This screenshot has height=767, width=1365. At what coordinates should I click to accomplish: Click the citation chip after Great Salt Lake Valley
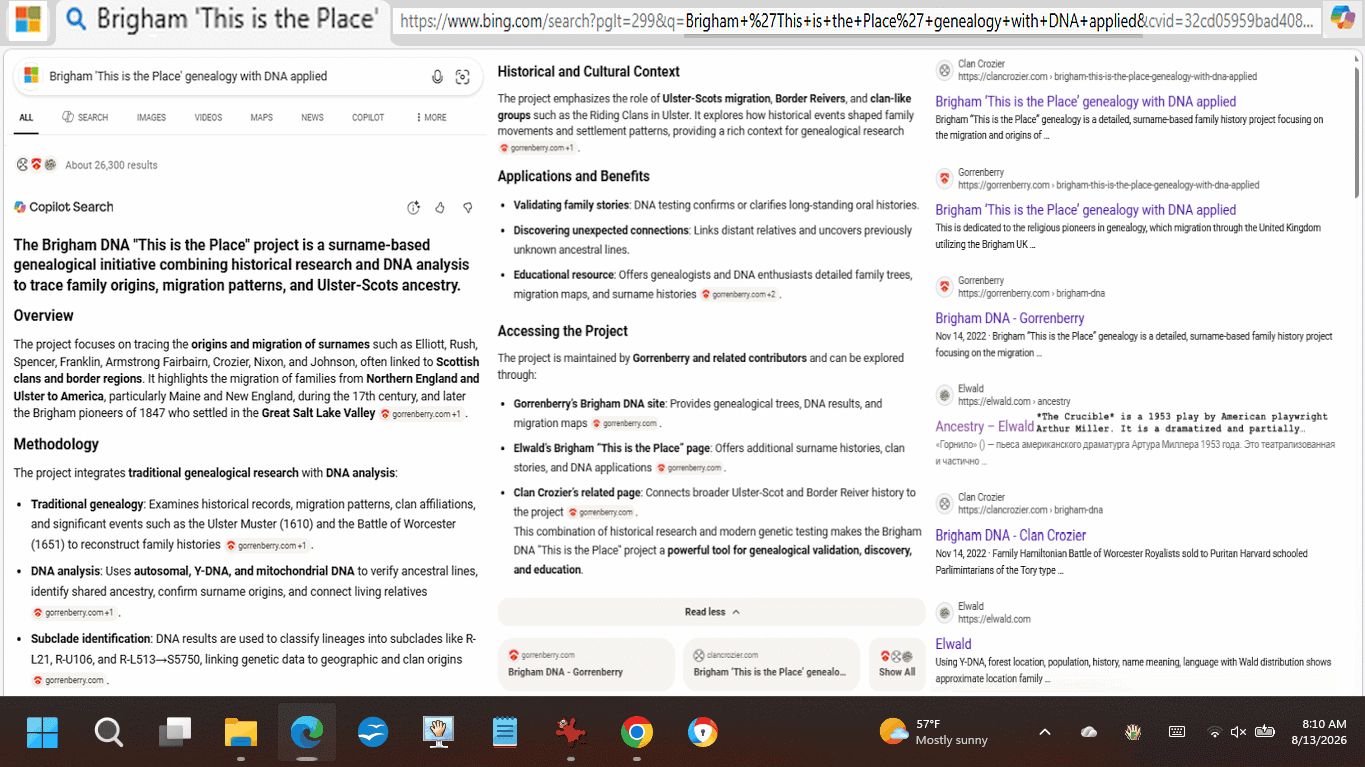(422, 414)
